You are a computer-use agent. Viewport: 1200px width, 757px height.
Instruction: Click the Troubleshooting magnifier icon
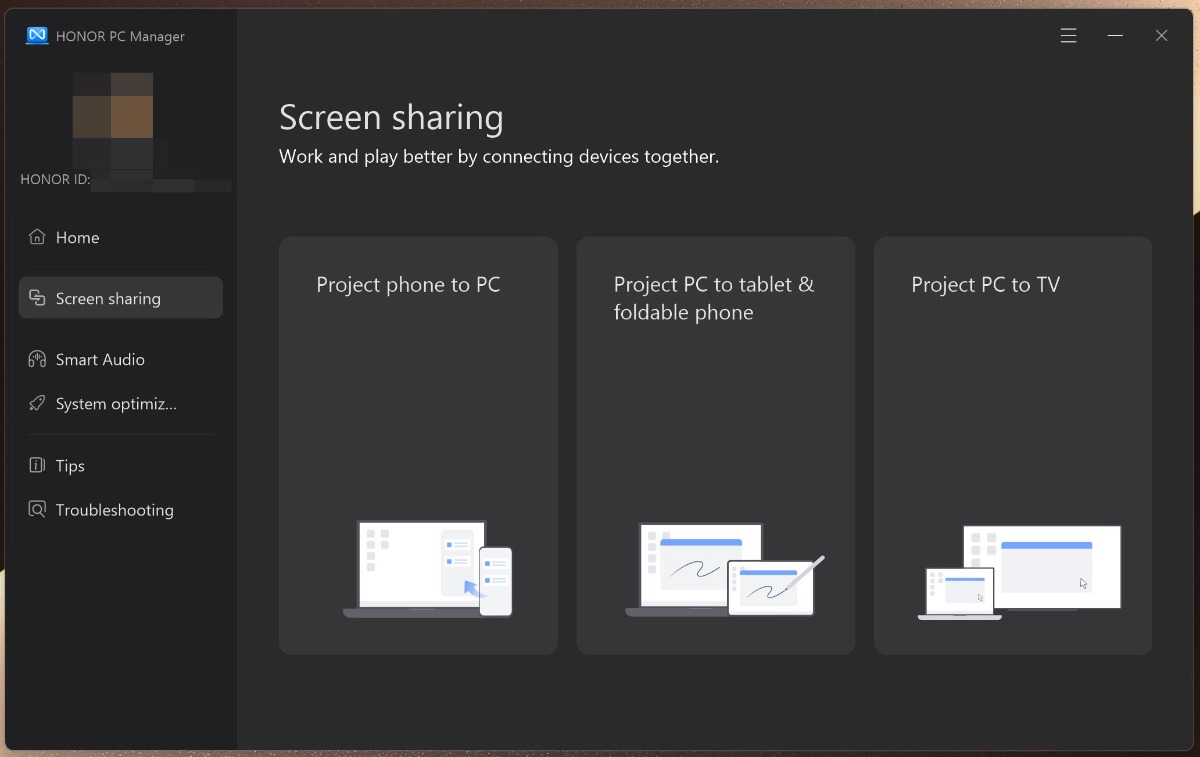pos(37,509)
